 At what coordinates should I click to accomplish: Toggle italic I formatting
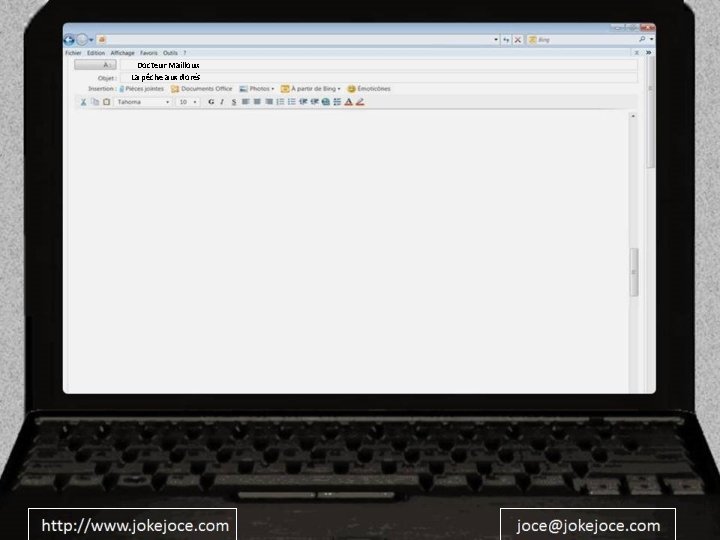[x=222, y=102]
